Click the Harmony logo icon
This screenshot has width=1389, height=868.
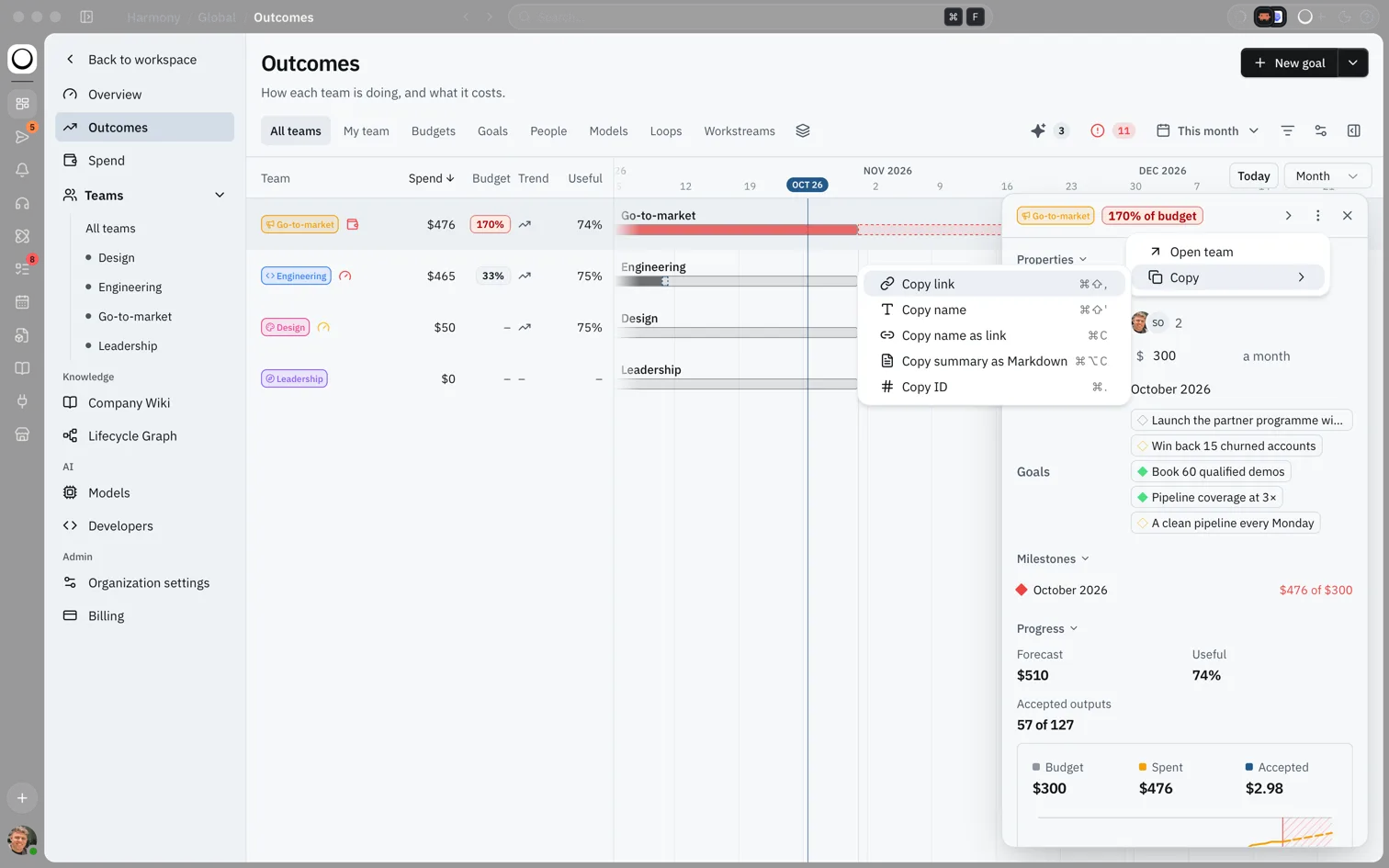point(22,59)
